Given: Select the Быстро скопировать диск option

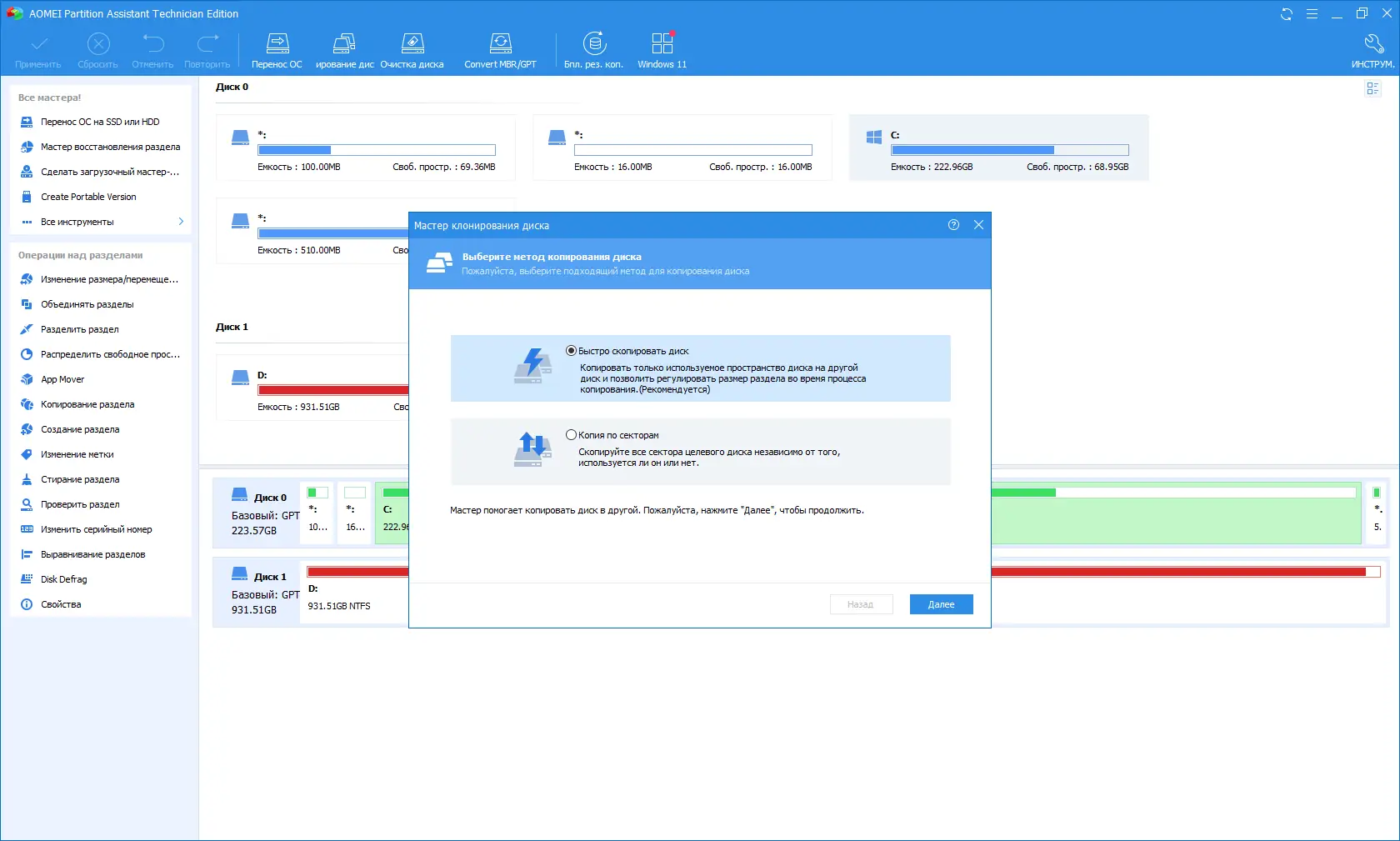Looking at the screenshot, I should [x=571, y=350].
